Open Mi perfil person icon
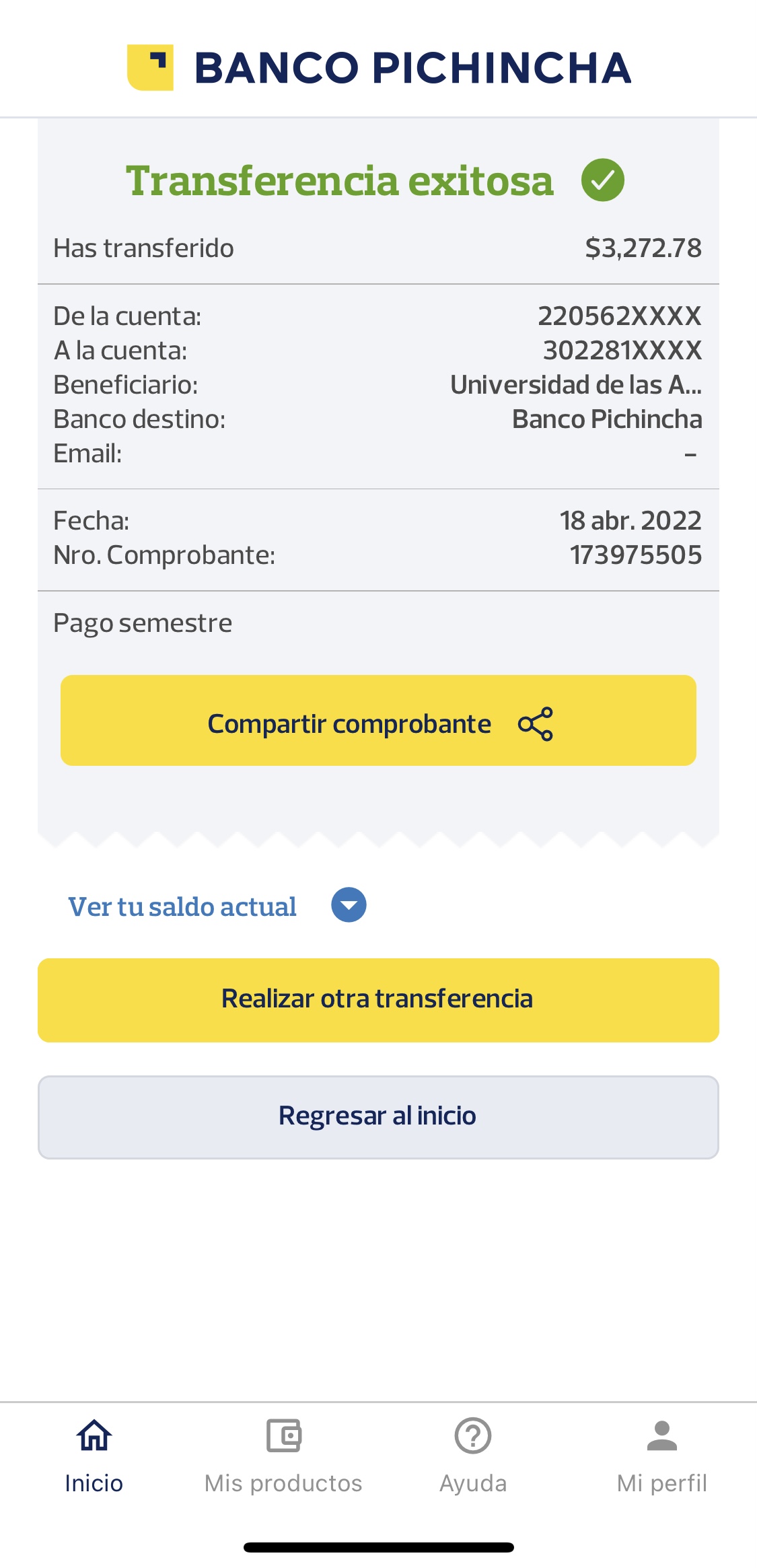757x1568 pixels. pyautogui.click(x=662, y=1435)
